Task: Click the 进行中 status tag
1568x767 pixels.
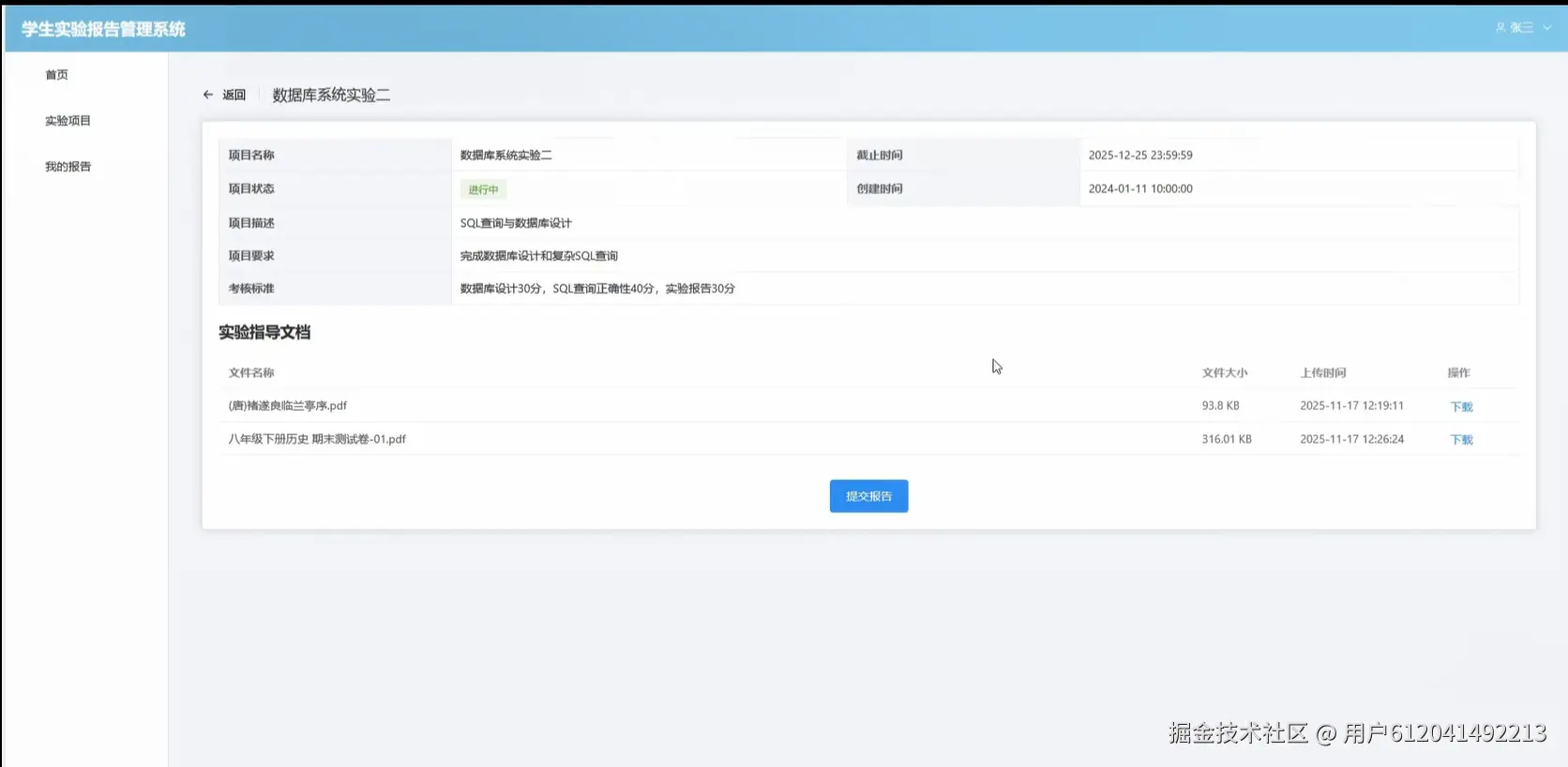Action: pos(483,189)
